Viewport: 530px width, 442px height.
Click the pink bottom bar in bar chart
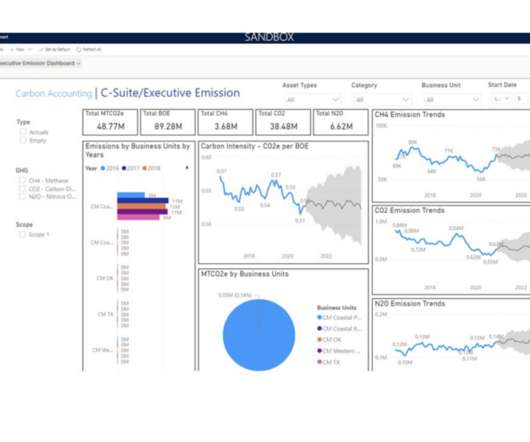tap(138, 217)
